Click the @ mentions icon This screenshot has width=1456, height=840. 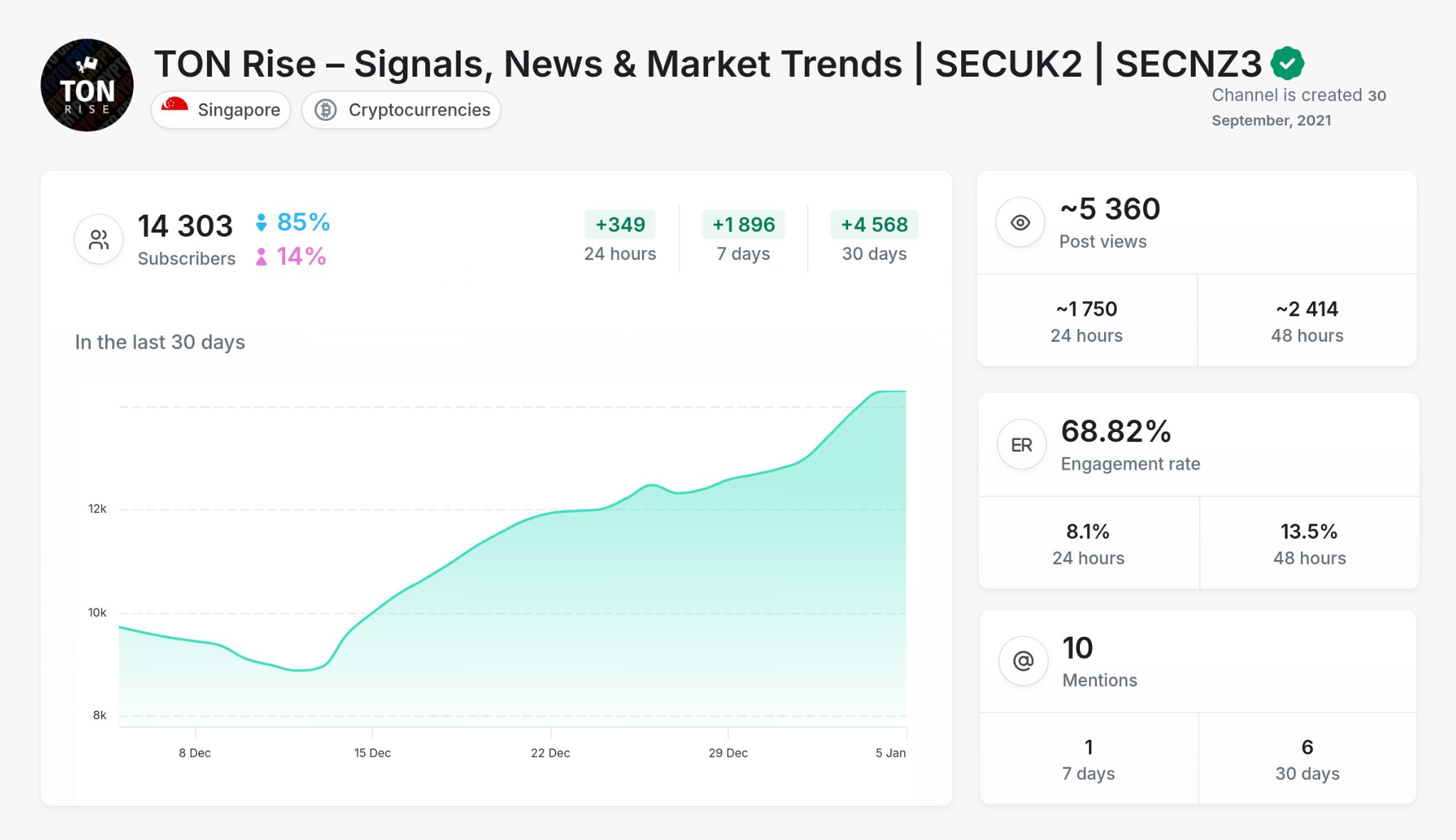point(1021,660)
